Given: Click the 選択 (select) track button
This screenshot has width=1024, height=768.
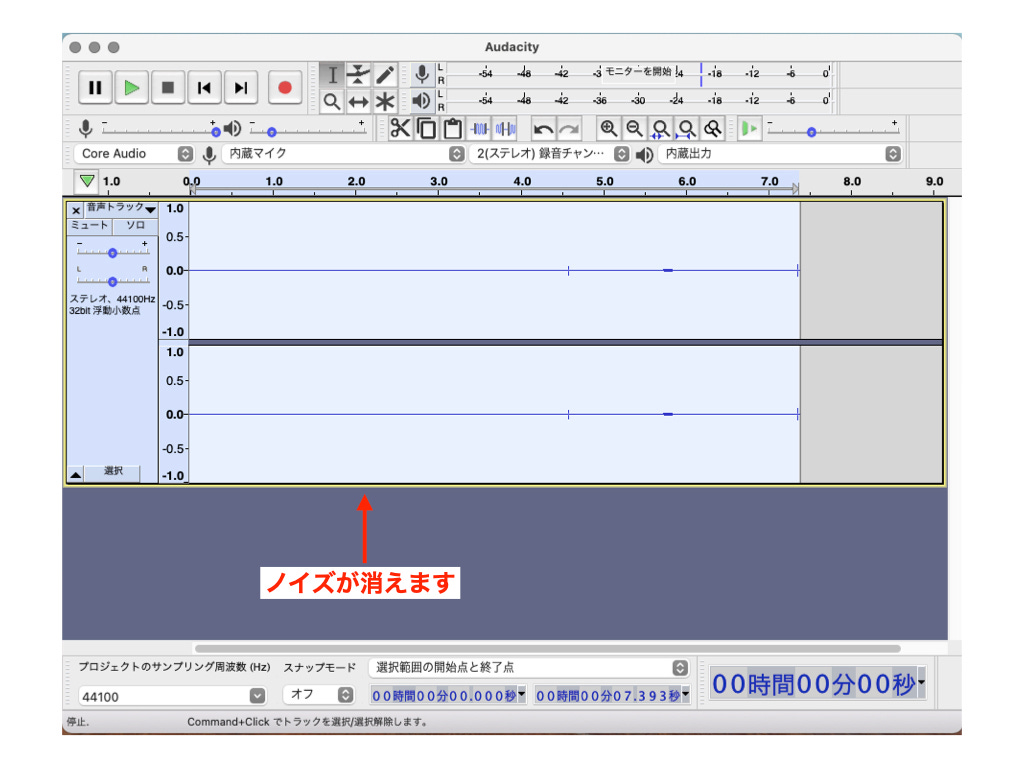Looking at the screenshot, I should pyautogui.click(x=112, y=472).
